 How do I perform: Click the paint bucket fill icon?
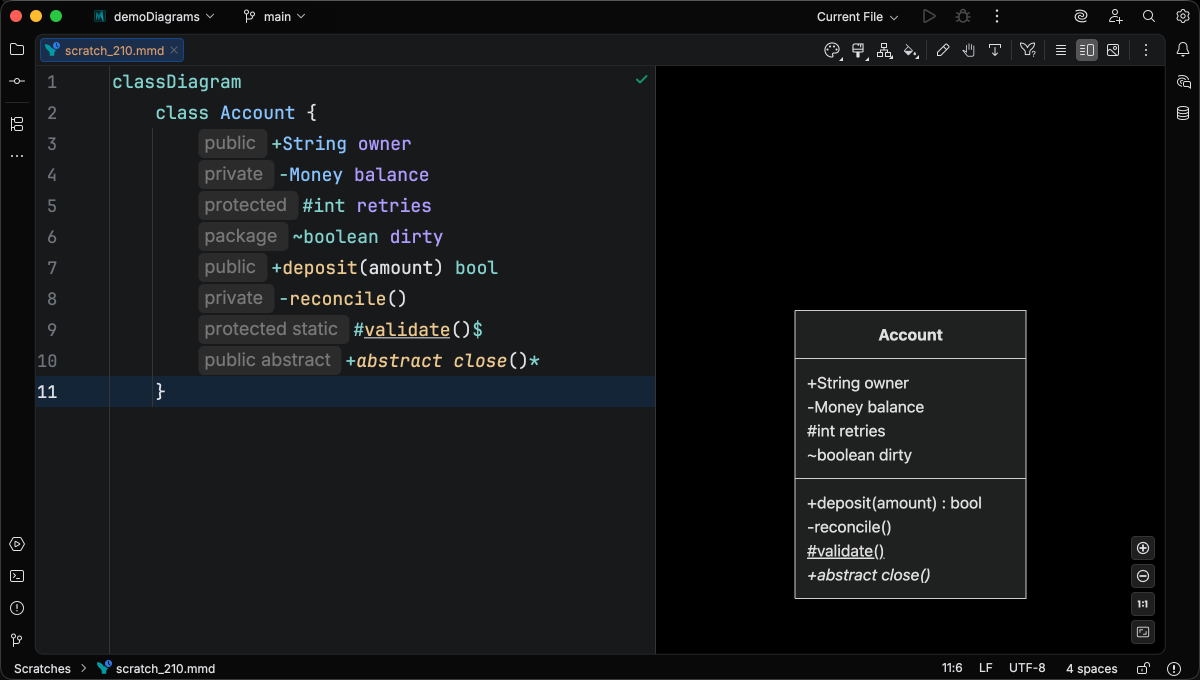click(x=910, y=50)
